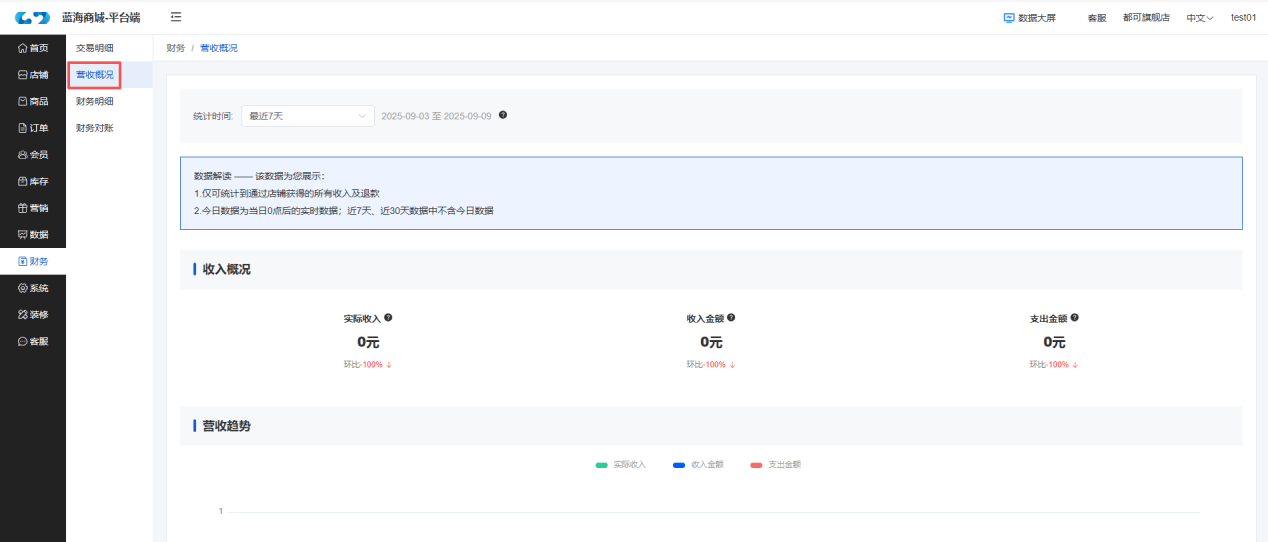Click the 数据解读 notice first line
This screenshot has width=1268, height=542.
(x=259, y=176)
